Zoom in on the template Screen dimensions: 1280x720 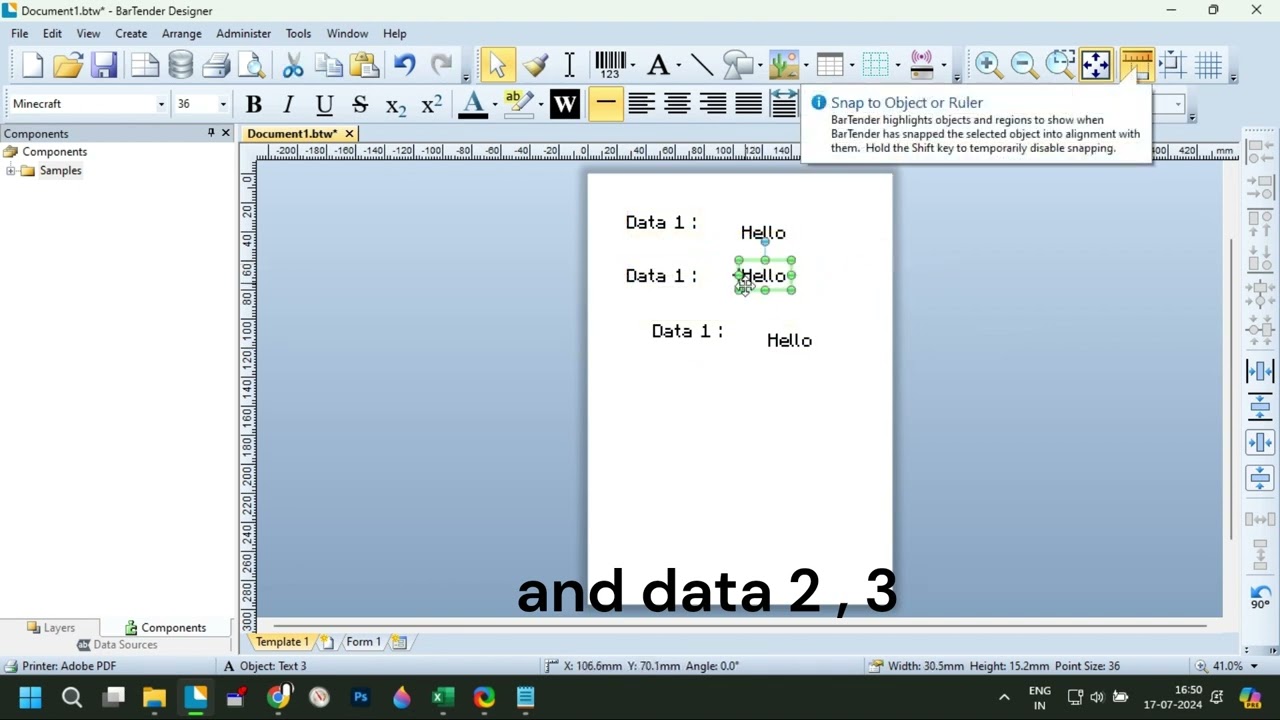(988, 65)
